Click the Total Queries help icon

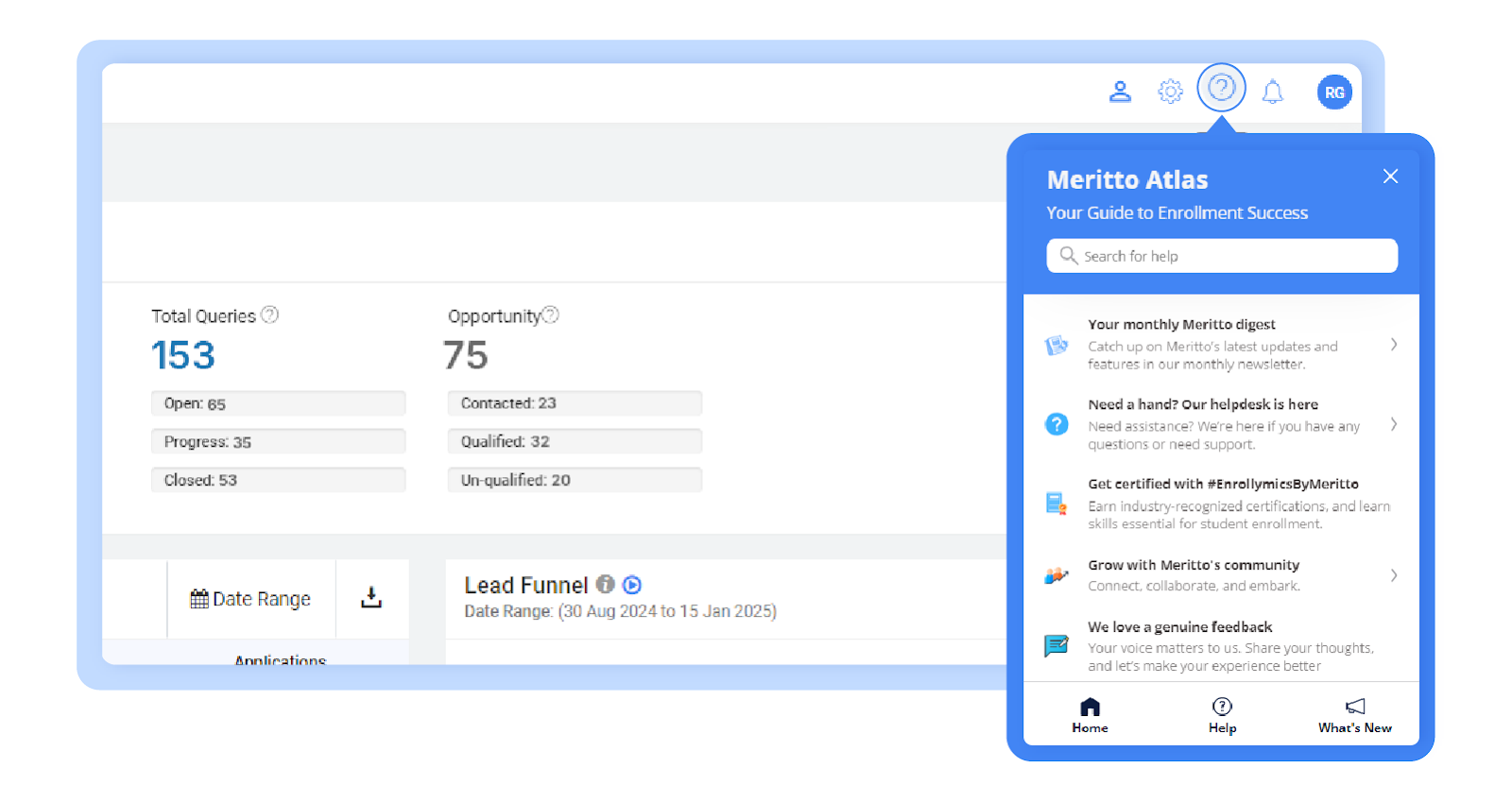coord(270,315)
